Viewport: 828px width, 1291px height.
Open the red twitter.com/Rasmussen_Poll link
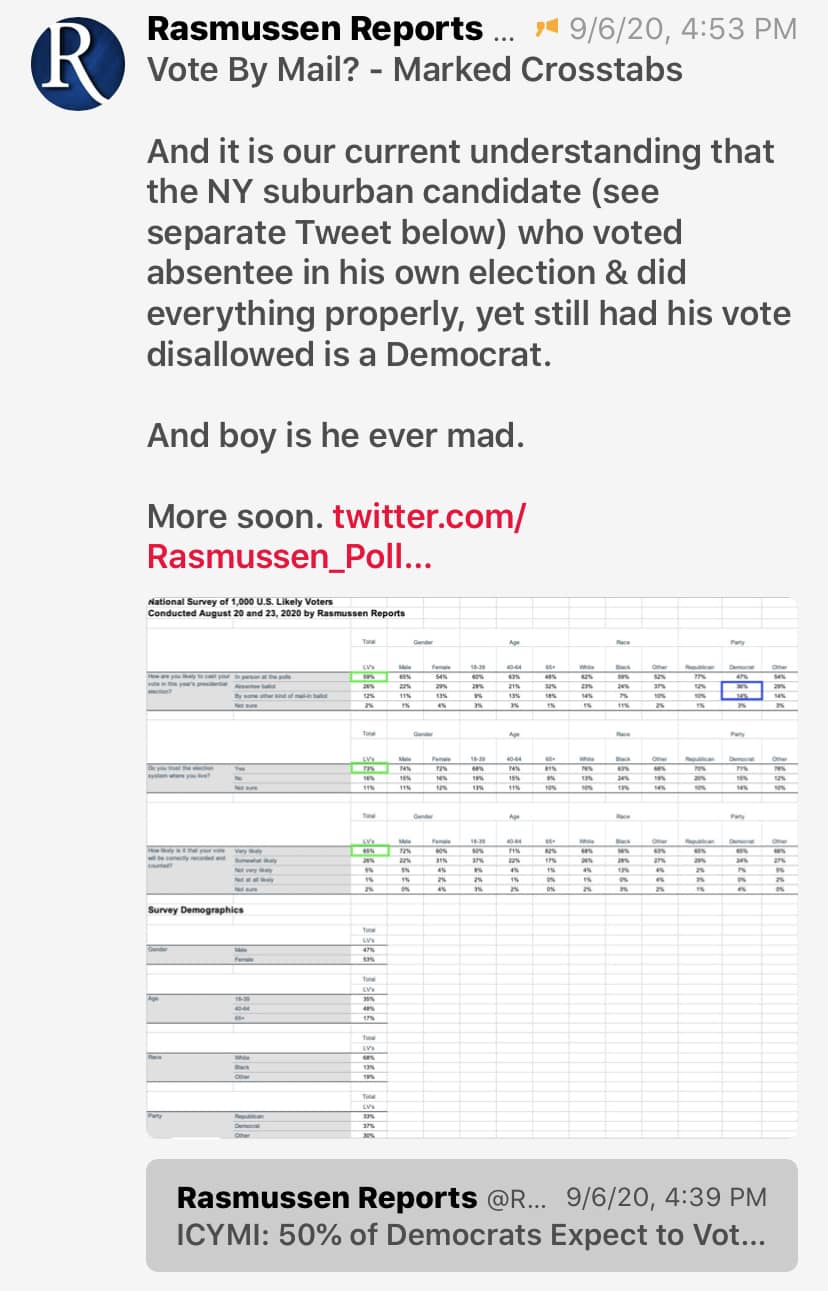[x=336, y=536]
